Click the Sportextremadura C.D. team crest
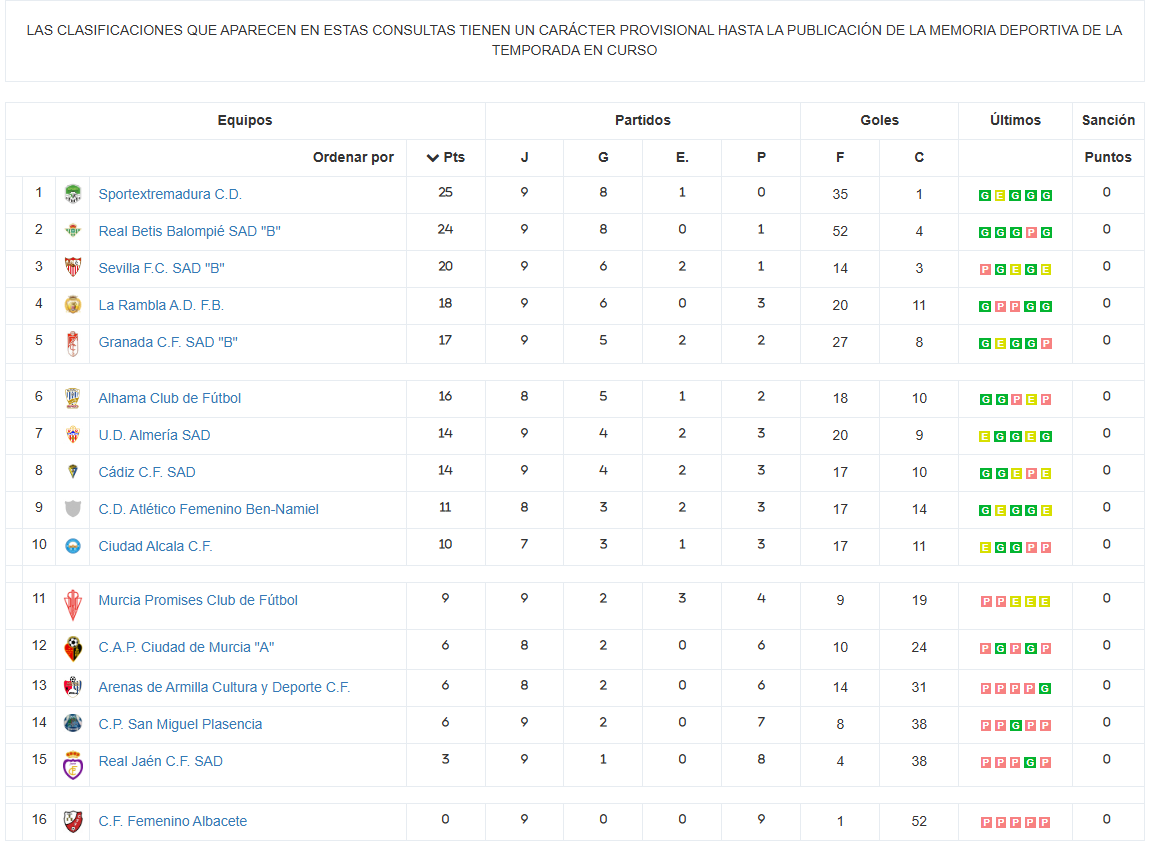1166x843 pixels. click(73, 194)
